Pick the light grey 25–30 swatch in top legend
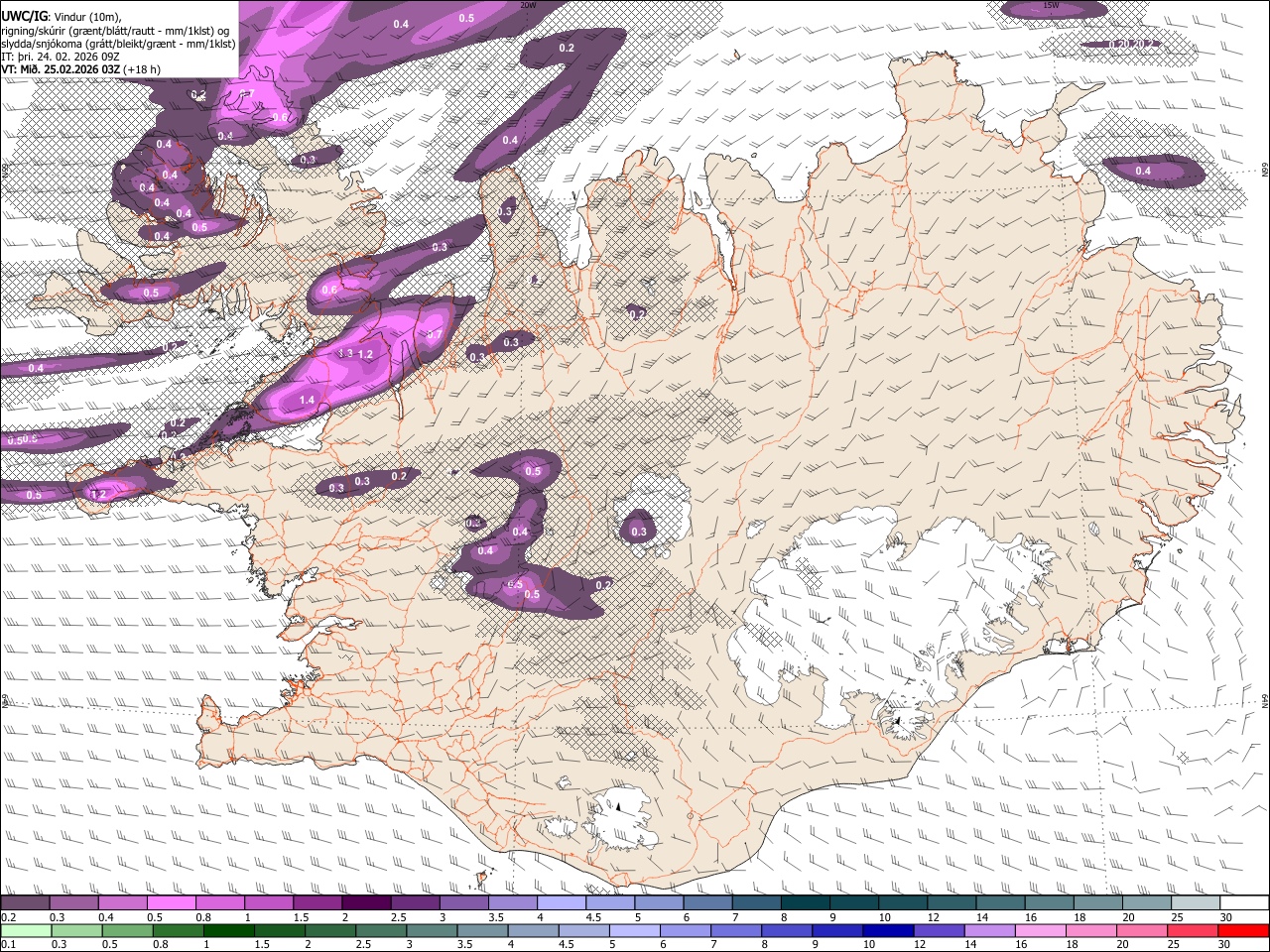Viewport: 1270px width, 952px height. point(1197,903)
